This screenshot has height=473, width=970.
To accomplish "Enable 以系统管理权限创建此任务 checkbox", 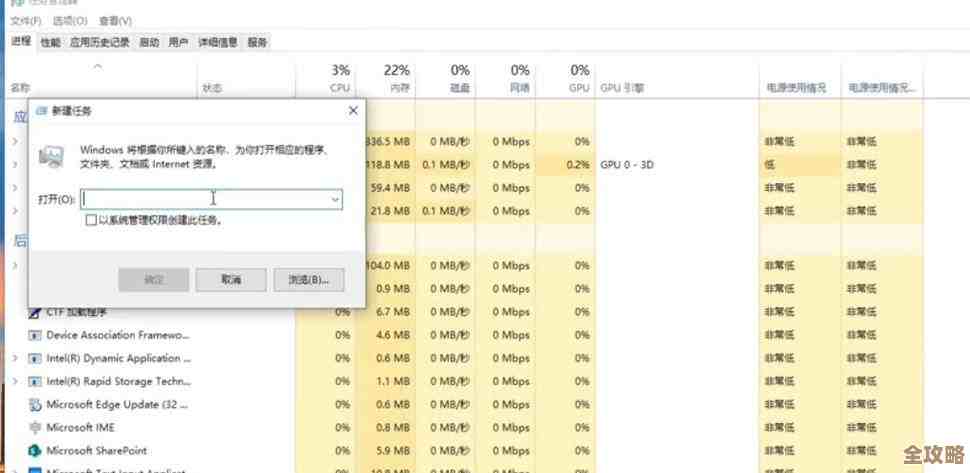I will [91, 220].
